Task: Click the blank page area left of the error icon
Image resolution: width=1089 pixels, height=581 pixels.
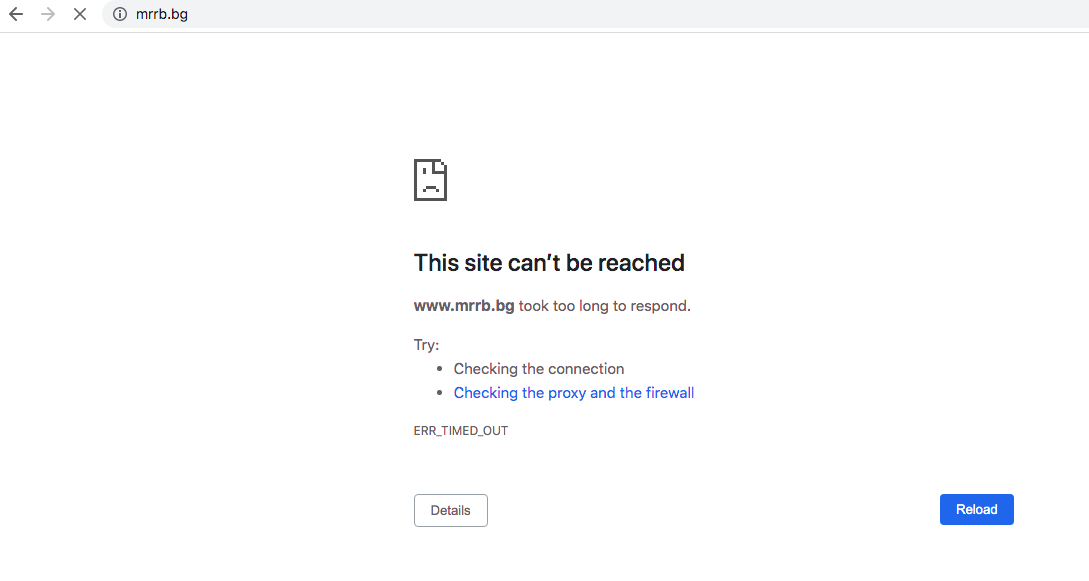Action: [200, 180]
